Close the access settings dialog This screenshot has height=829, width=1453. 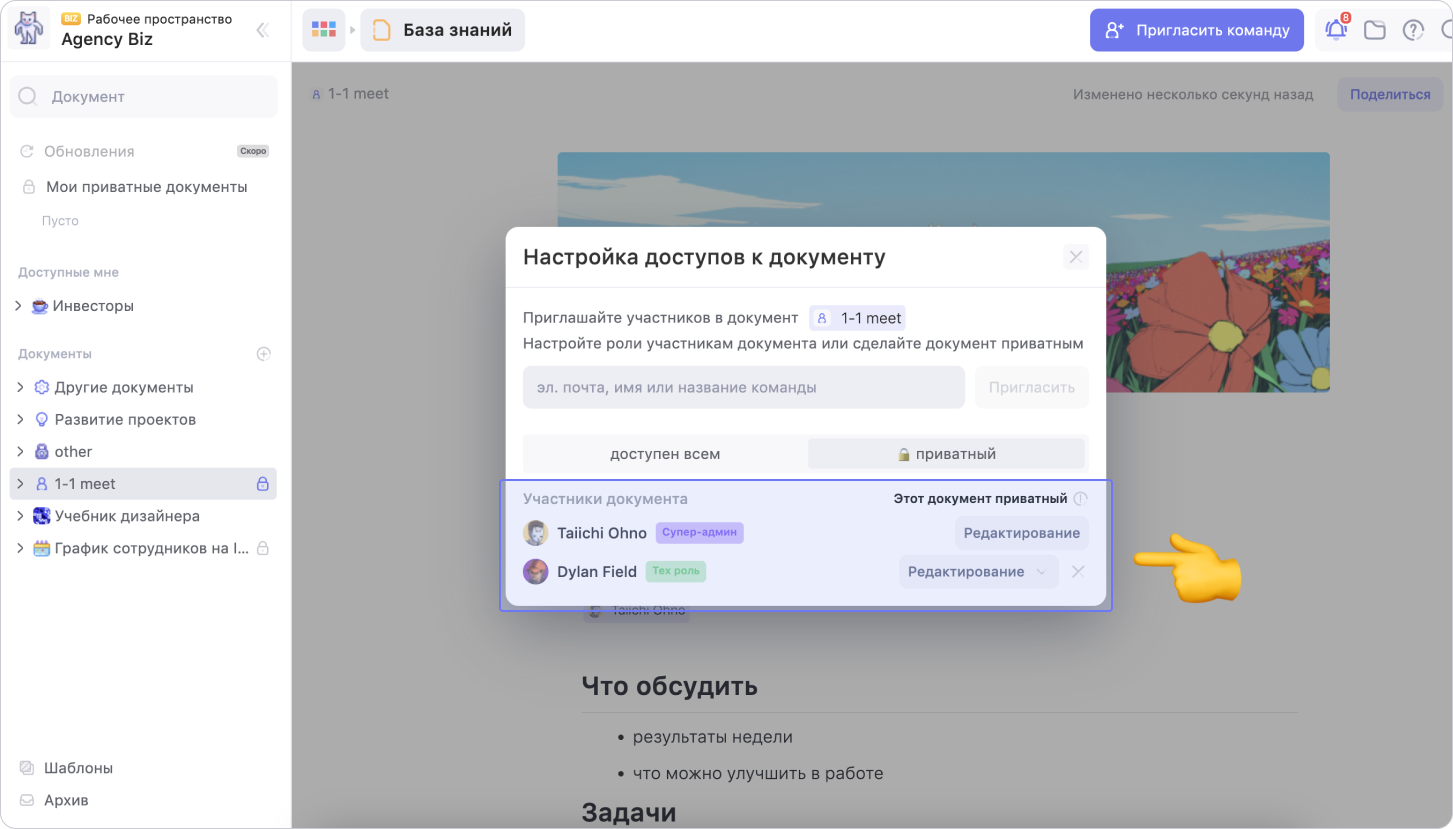pos(1076,257)
